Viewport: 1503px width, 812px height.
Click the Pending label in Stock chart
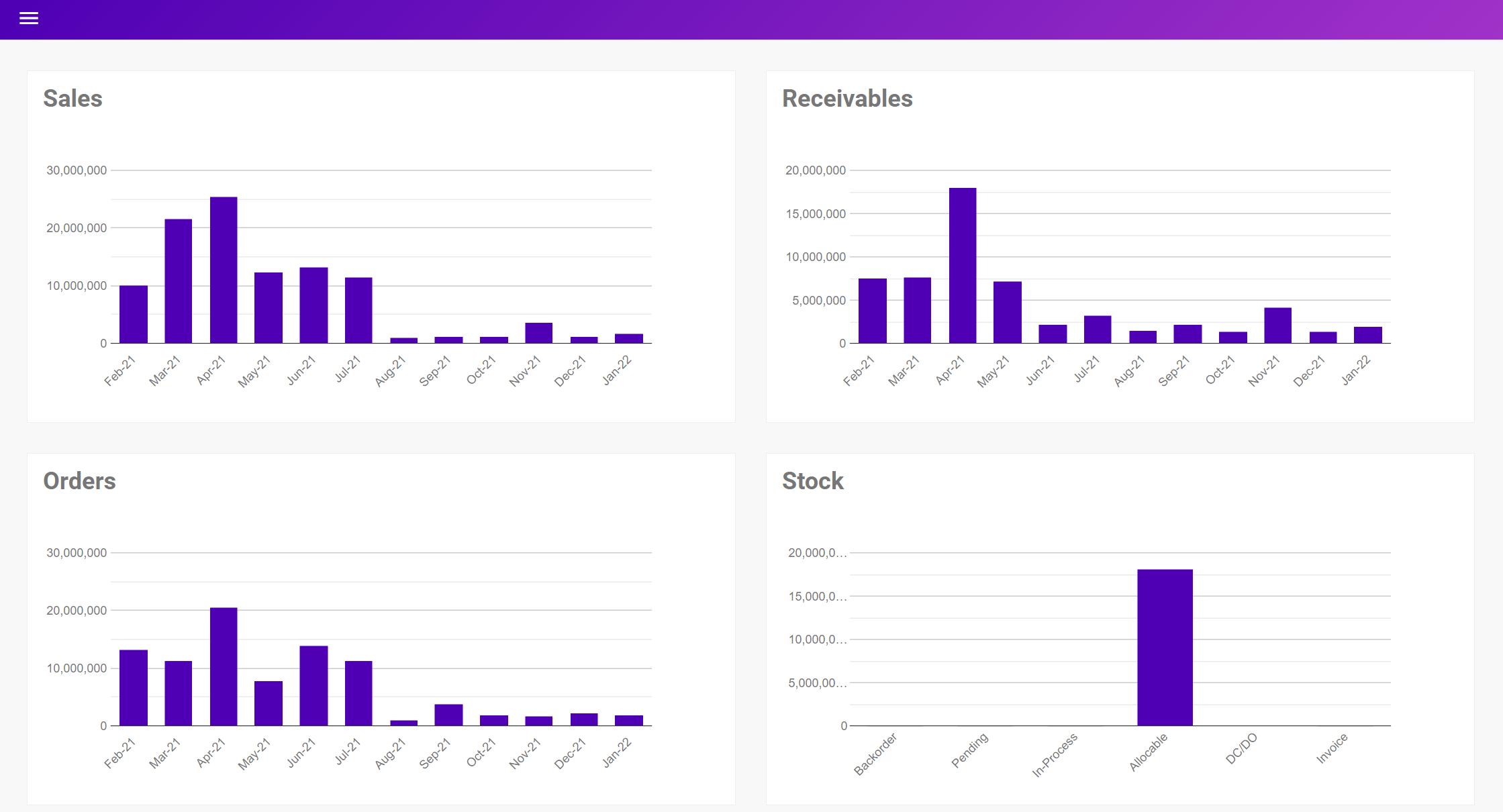pyautogui.click(x=970, y=750)
